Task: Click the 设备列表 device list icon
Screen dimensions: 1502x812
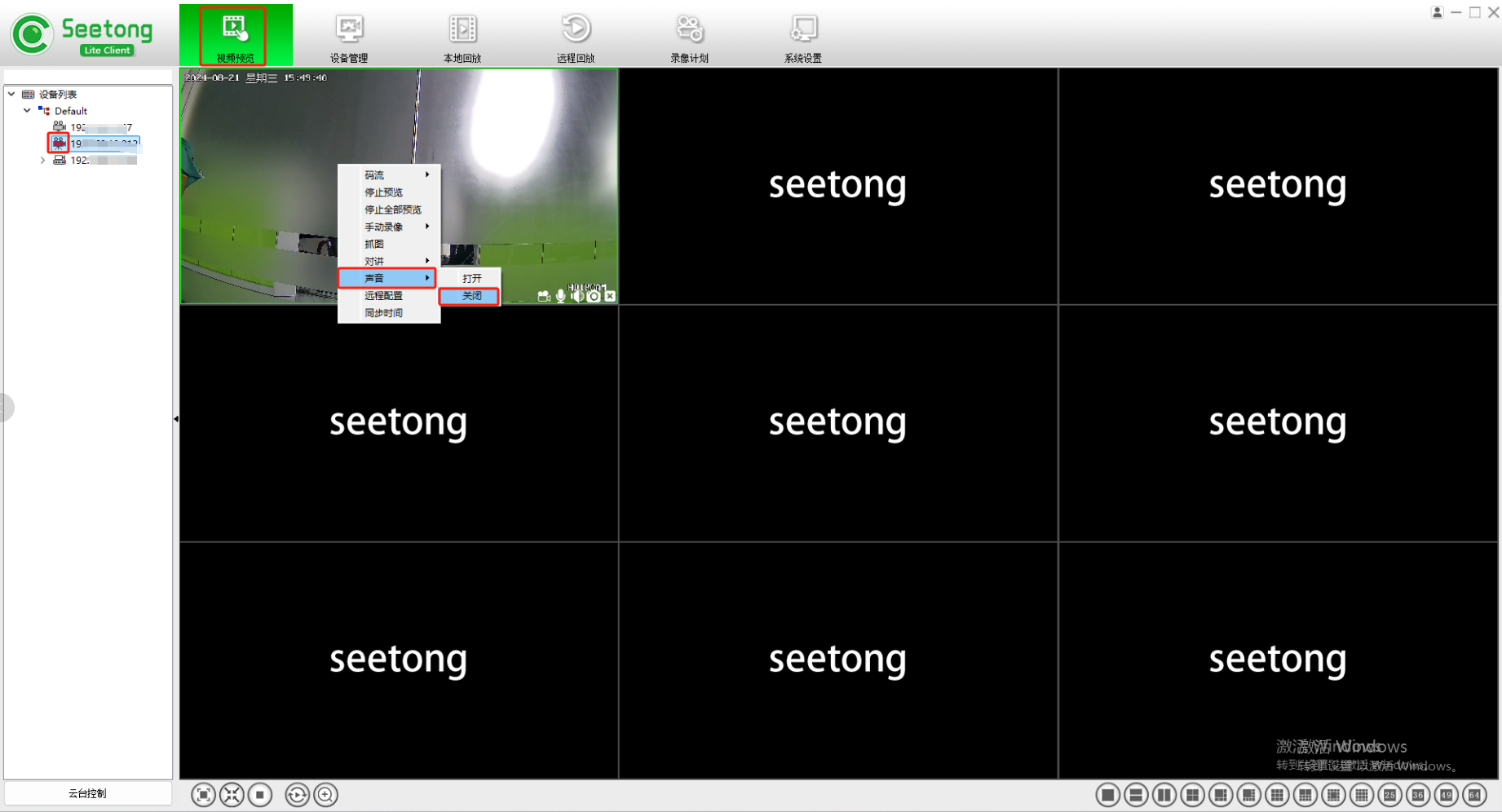Action: [29, 95]
